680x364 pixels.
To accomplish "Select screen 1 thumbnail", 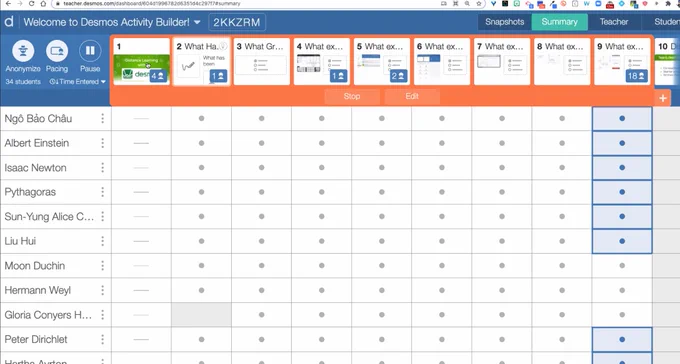I will pos(141,61).
